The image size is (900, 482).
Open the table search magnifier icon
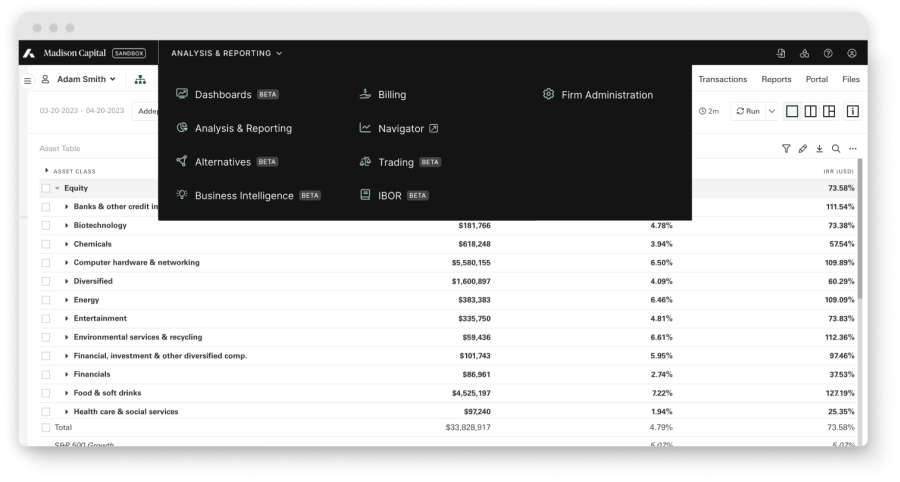(x=836, y=149)
